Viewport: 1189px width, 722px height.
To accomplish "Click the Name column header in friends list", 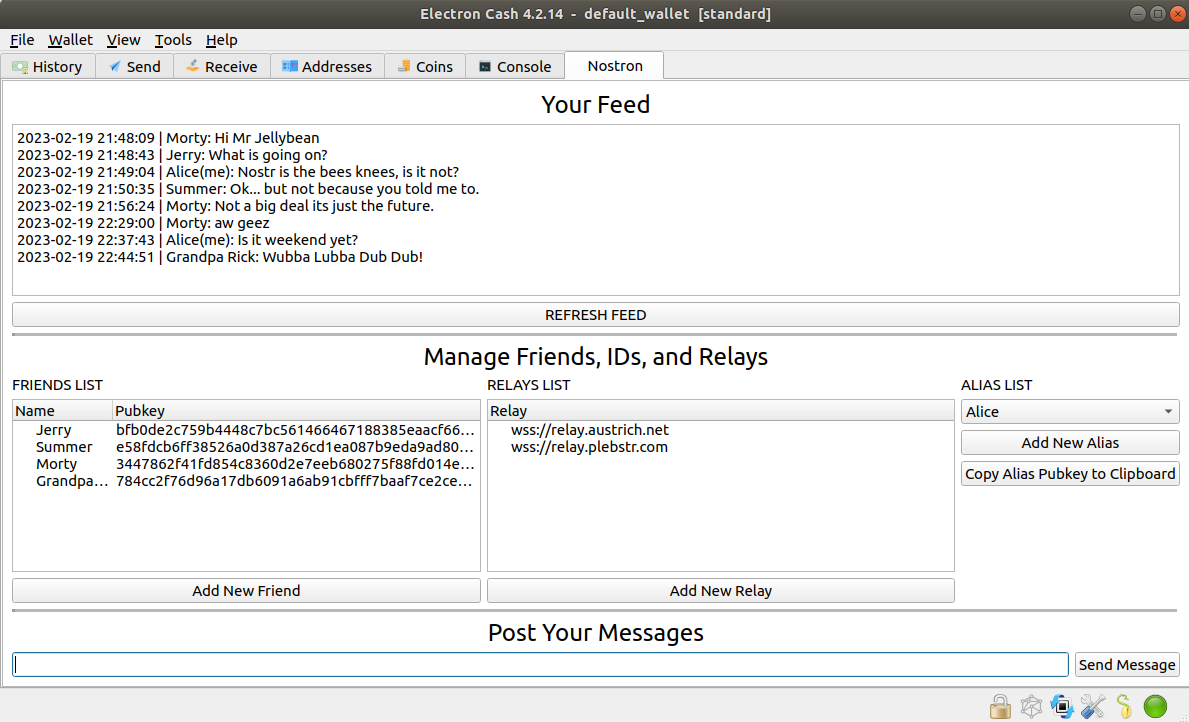I will coord(63,411).
